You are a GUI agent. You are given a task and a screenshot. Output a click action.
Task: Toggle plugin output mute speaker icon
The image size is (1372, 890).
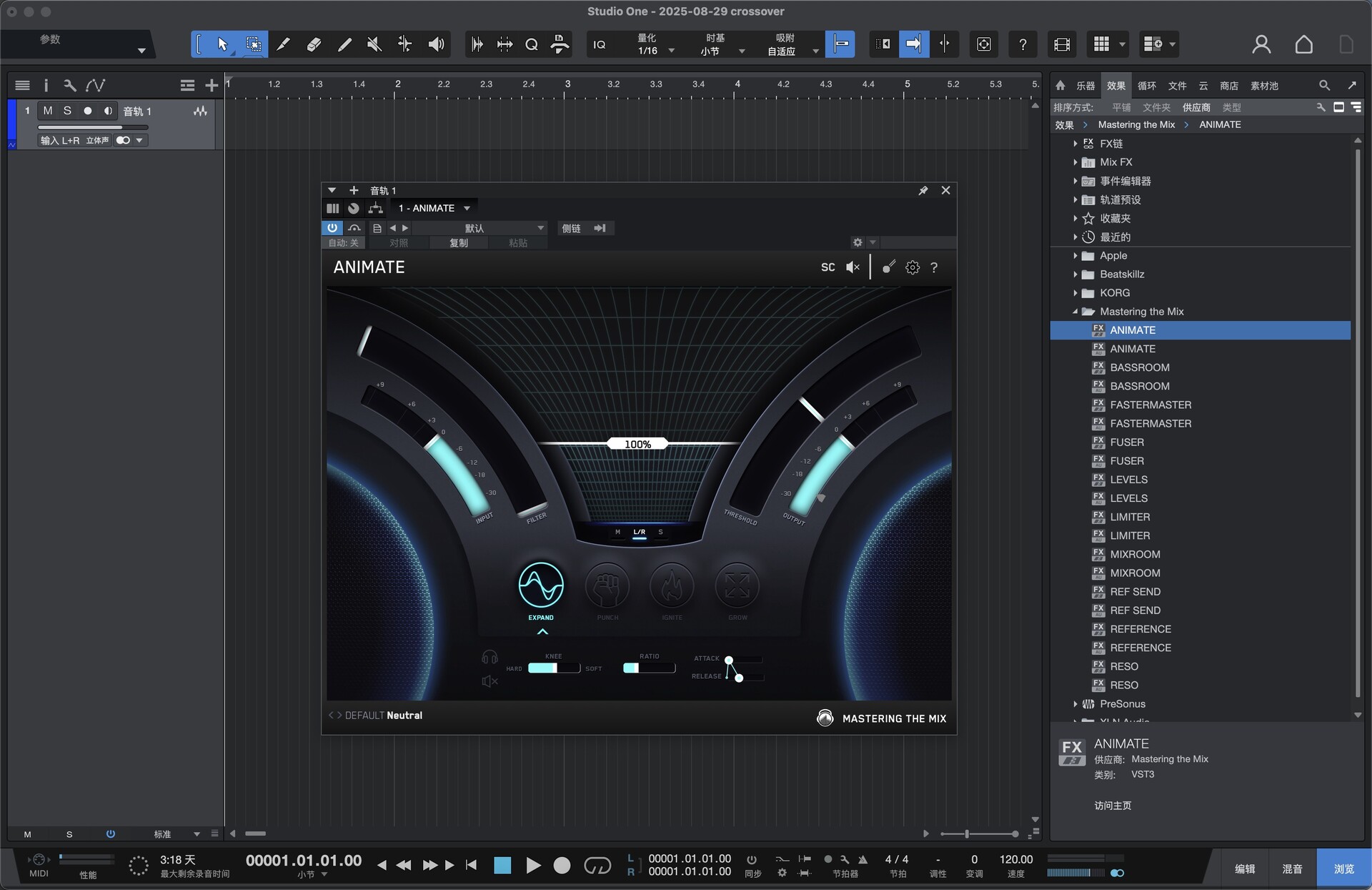tap(852, 267)
